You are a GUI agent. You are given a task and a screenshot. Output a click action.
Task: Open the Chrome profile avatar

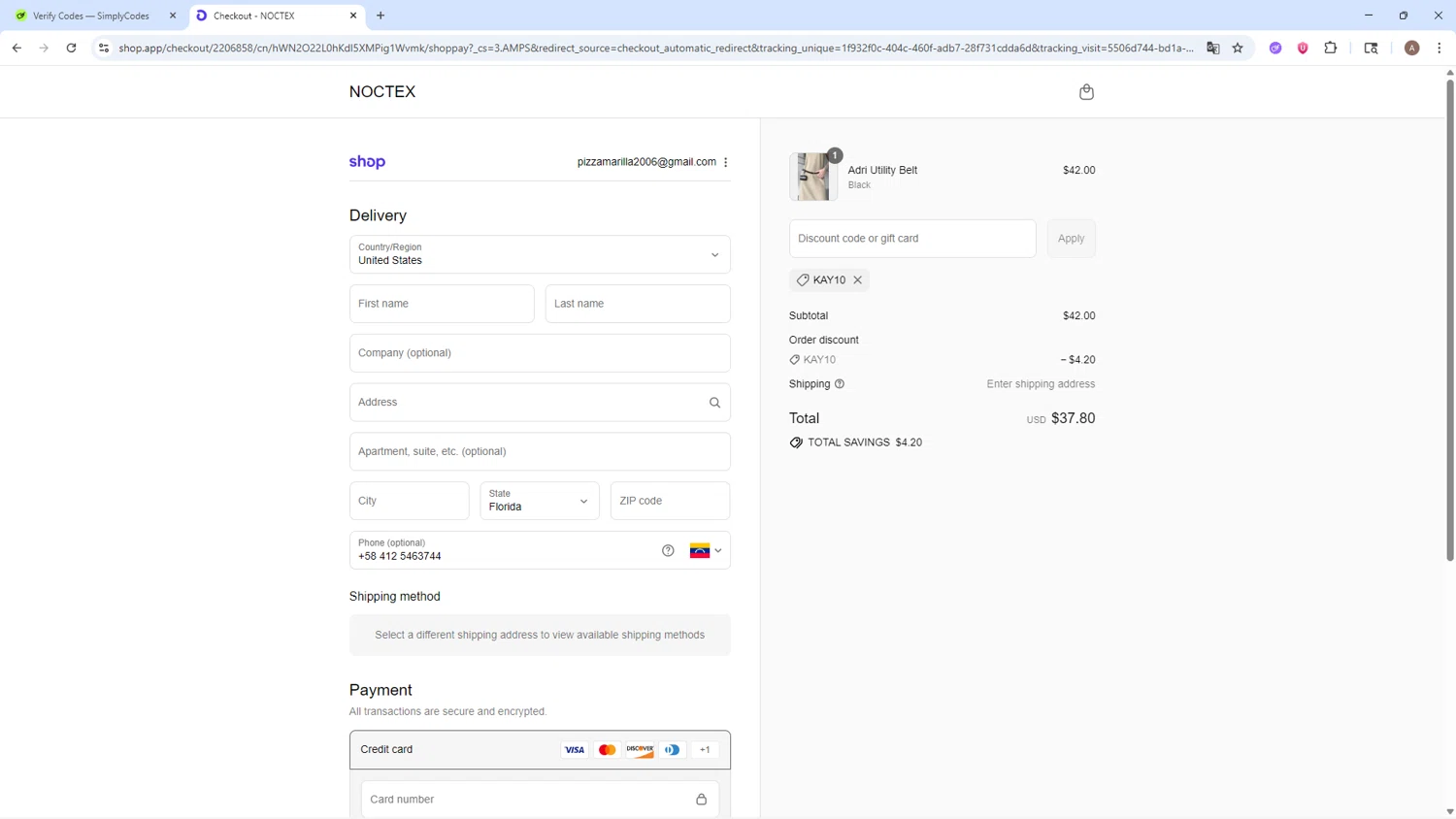coord(1412,48)
